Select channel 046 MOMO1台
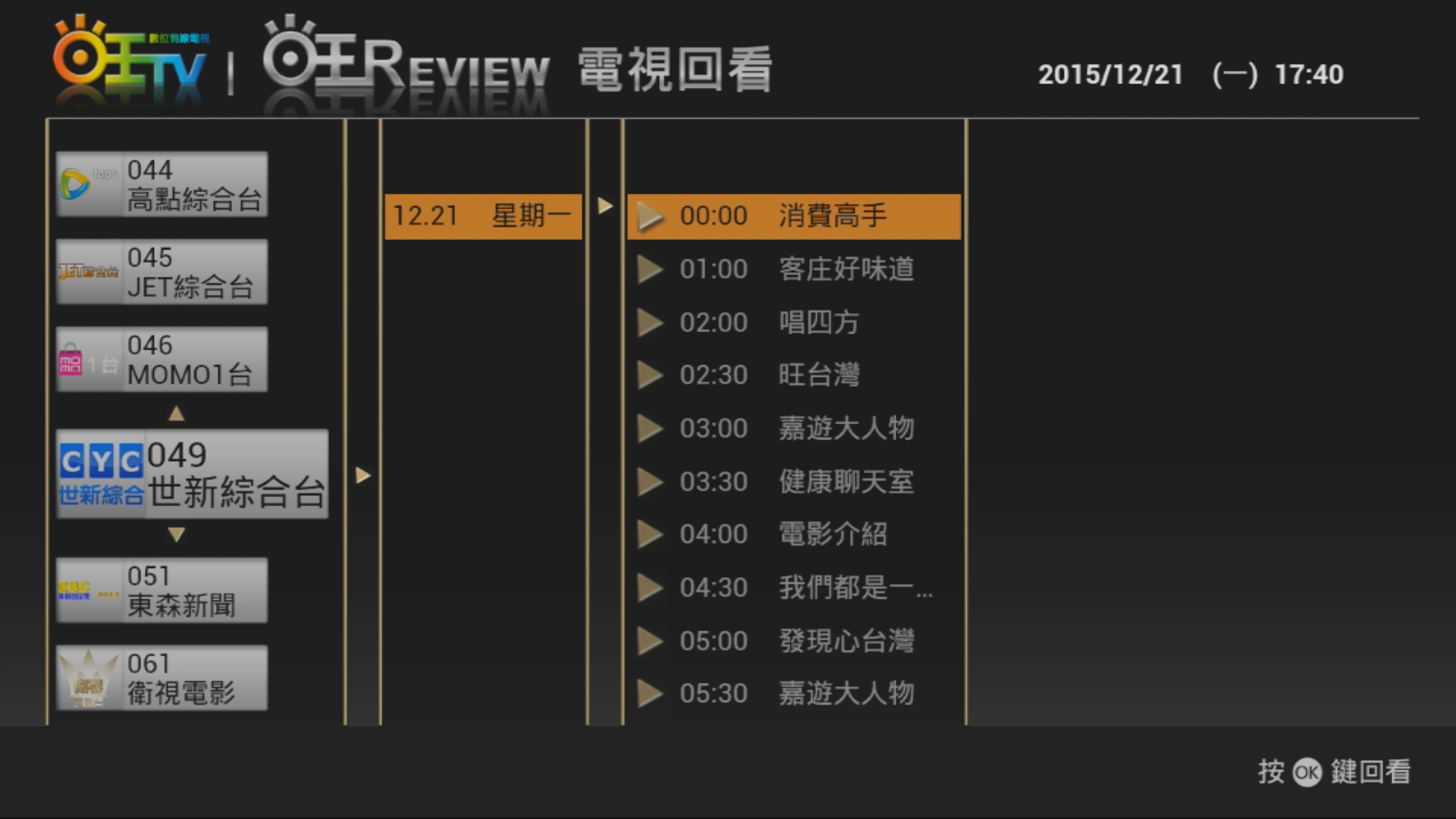This screenshot has width=1456, height=819. point(162,359)
